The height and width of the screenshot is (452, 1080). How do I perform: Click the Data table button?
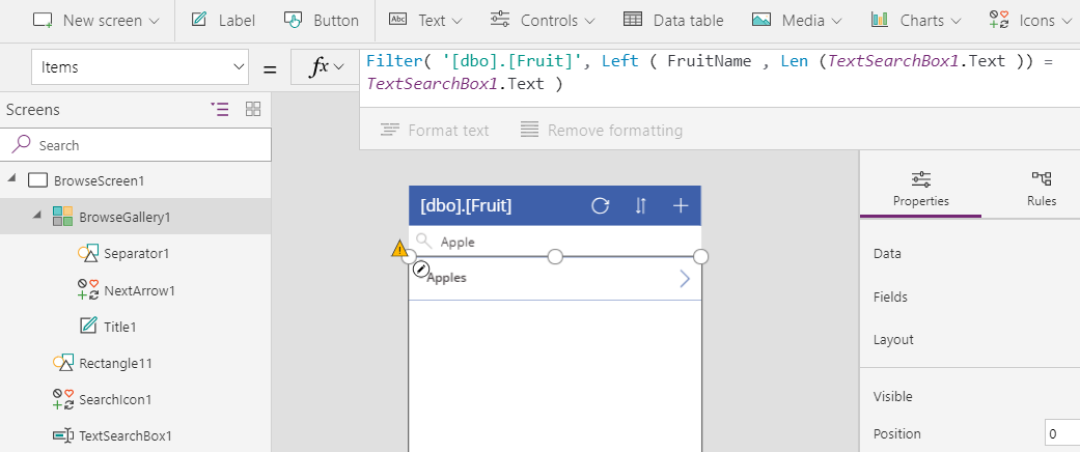674,20
